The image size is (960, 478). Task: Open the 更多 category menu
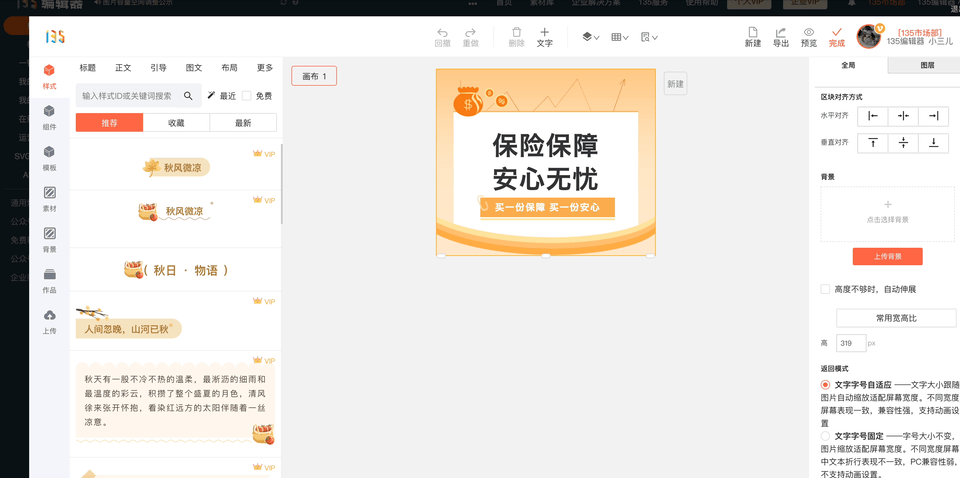pos(264,68)
